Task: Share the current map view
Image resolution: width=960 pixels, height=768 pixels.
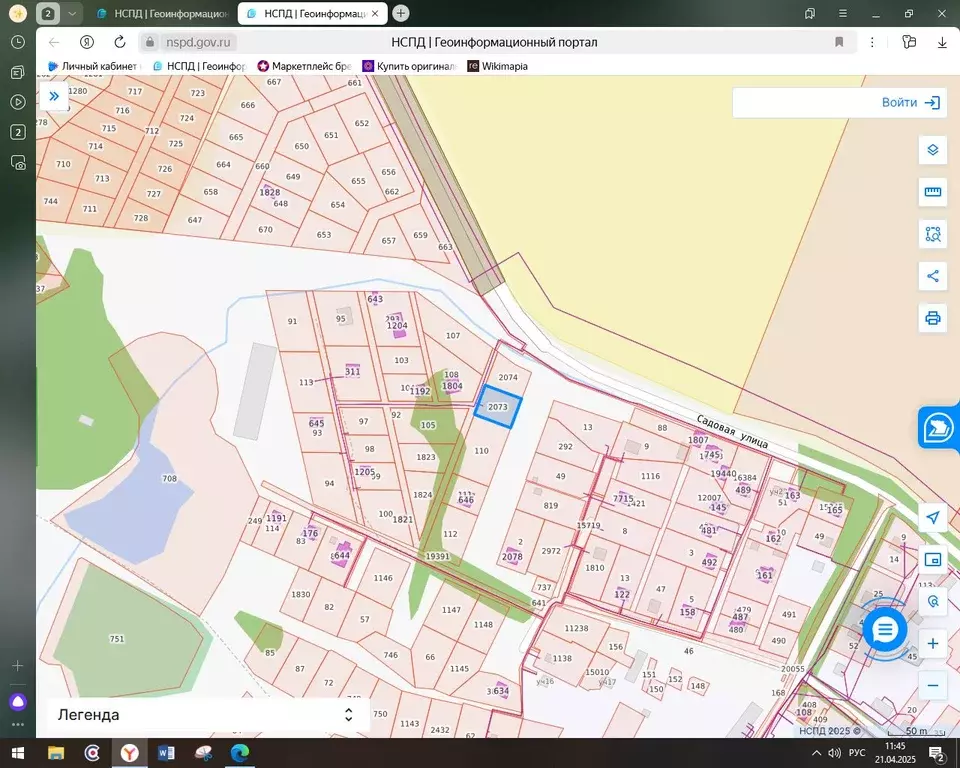Action: (x=932, y=276)
